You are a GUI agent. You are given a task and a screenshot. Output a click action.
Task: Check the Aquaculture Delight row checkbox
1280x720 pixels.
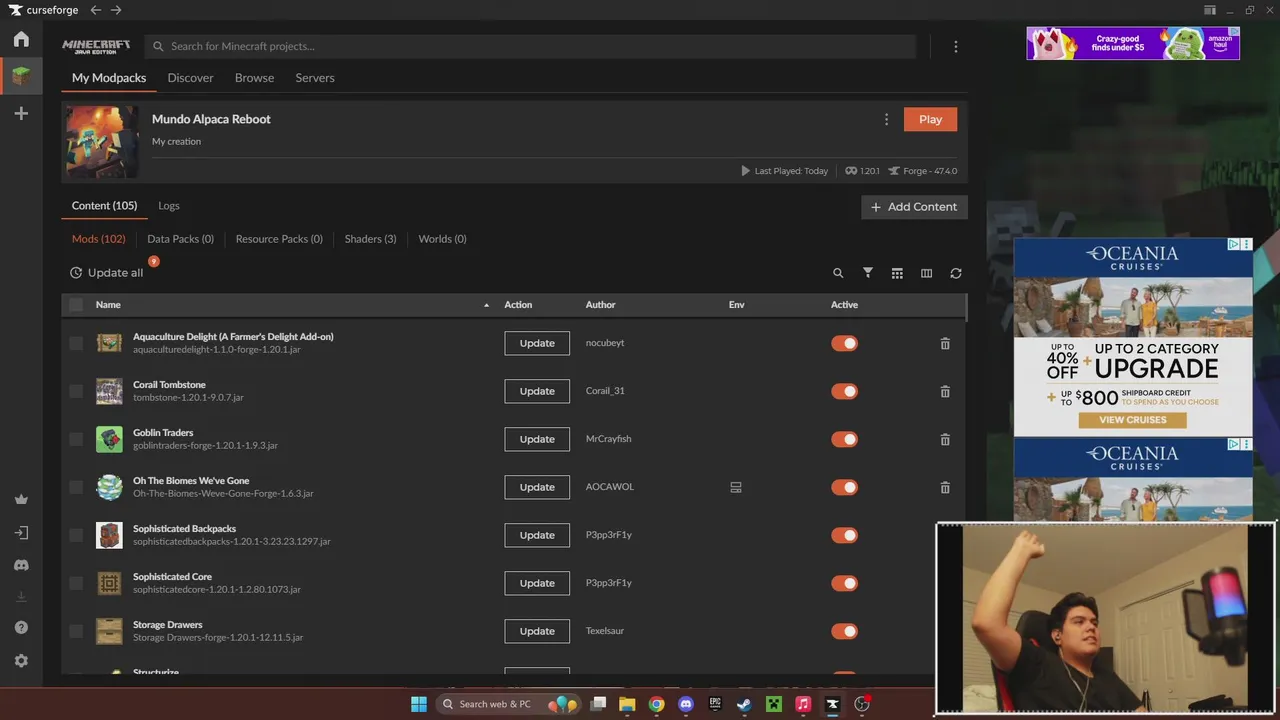point(76,343)
